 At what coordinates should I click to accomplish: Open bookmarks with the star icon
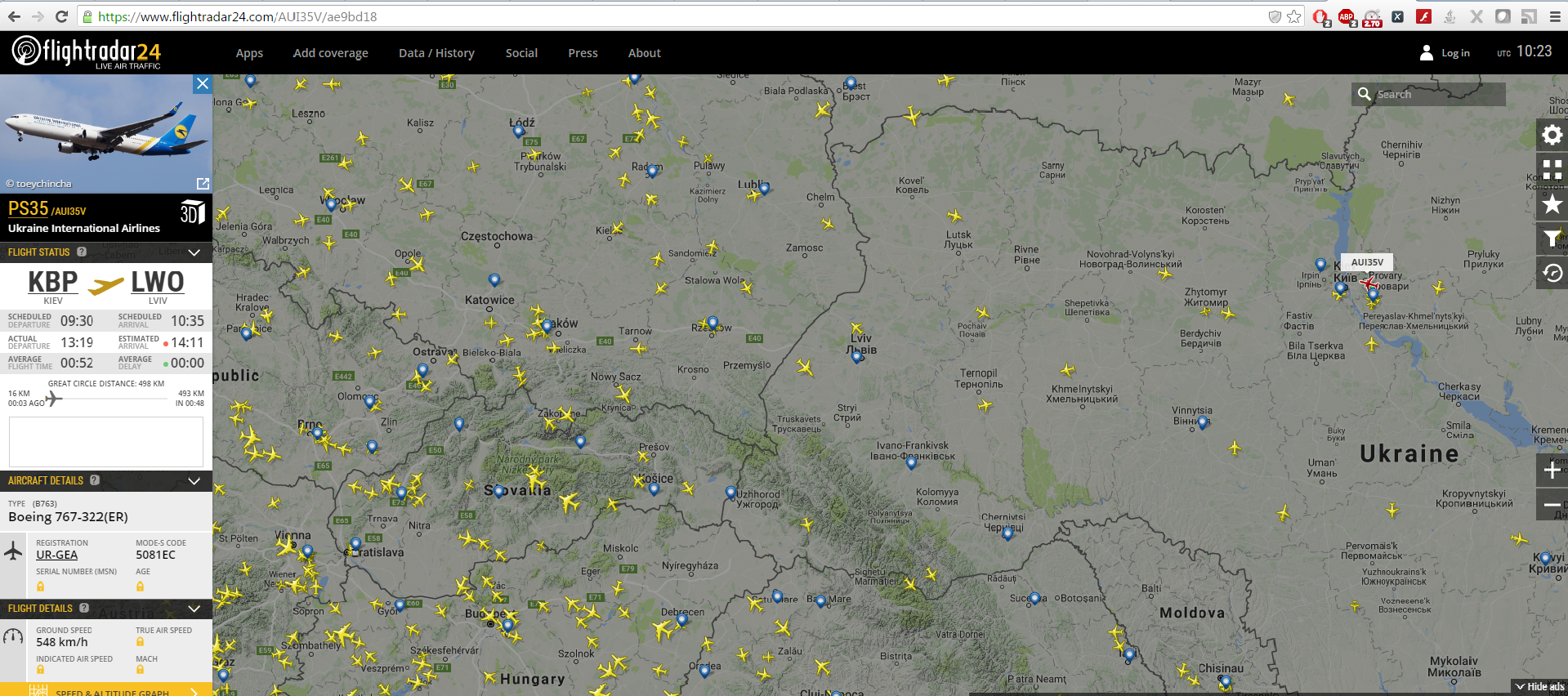pyautogui.click(x=1552, y=204)
